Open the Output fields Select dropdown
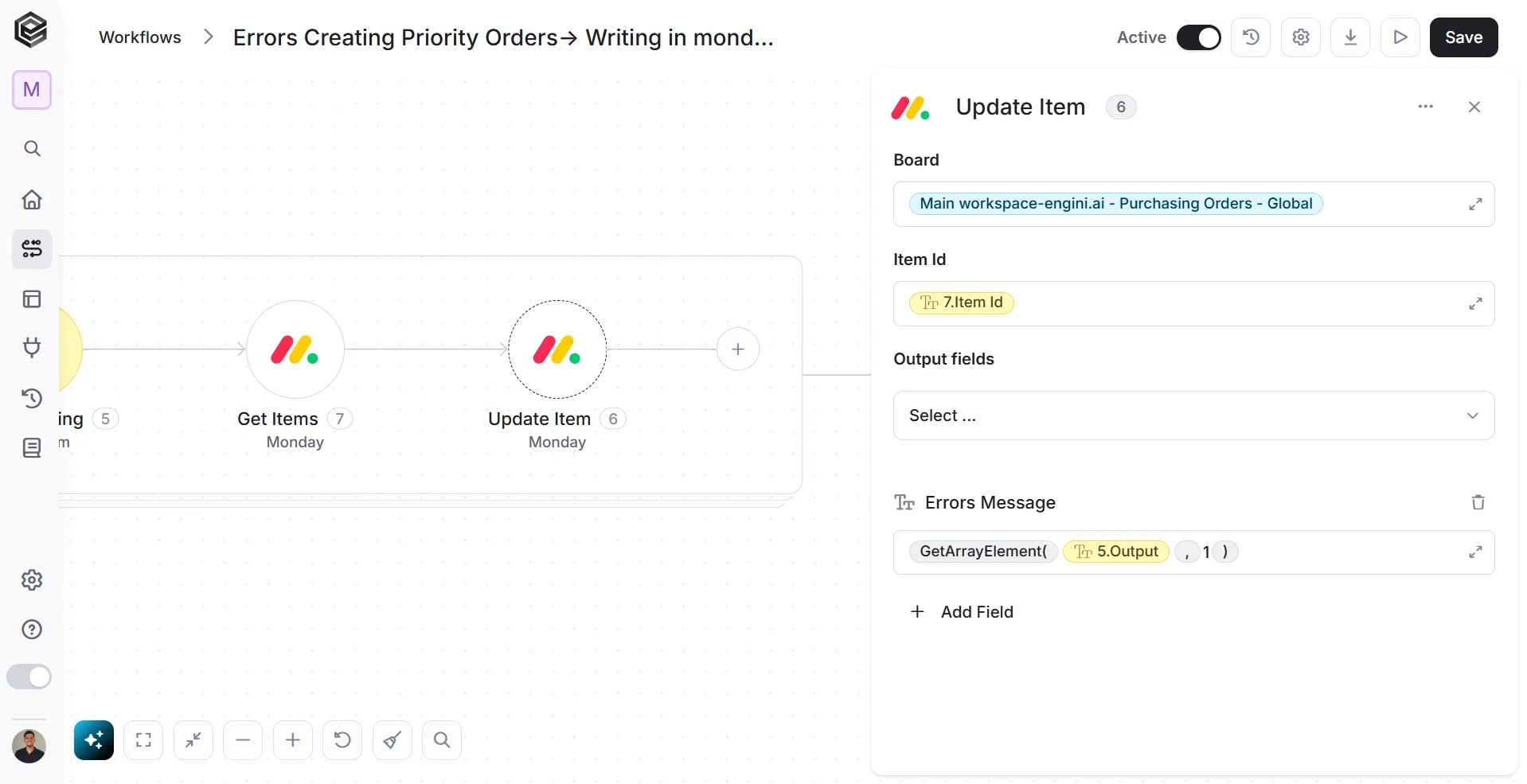This screenshot has height=784, width=1527. [x=1193, y=415]
